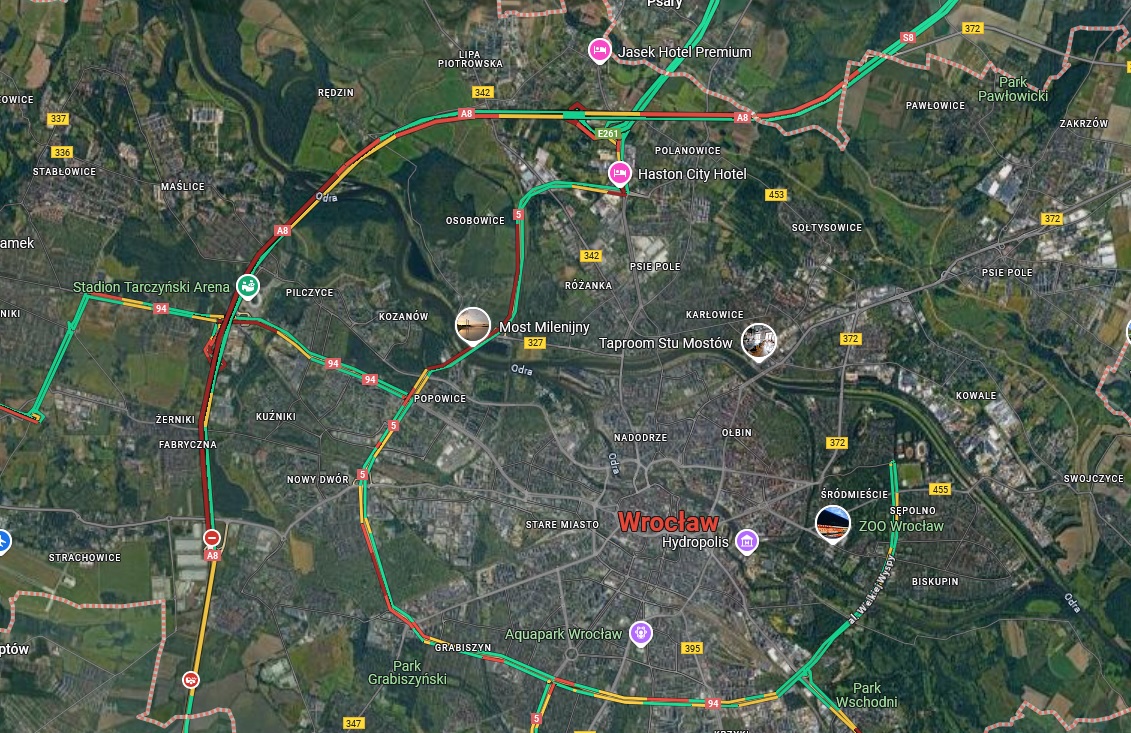Click the ZOO Wrocław photo thumbnail
The image size is (1131, 733).
pyautogui.click(x=832, y=523)
